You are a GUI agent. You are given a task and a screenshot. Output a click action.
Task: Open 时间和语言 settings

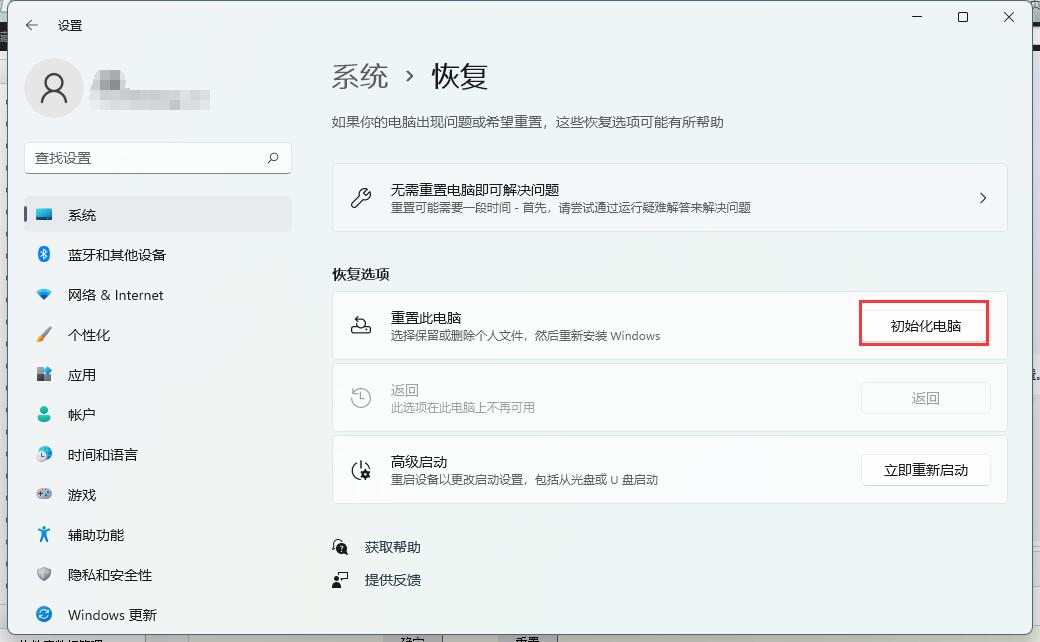(x=103, y=454)
